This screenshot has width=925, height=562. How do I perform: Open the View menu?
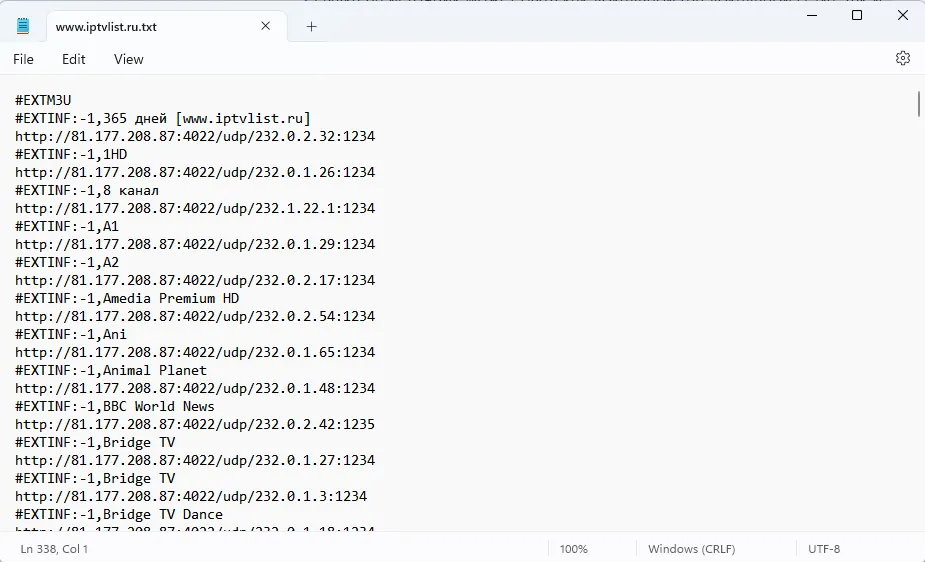click(x=129, y=59)
